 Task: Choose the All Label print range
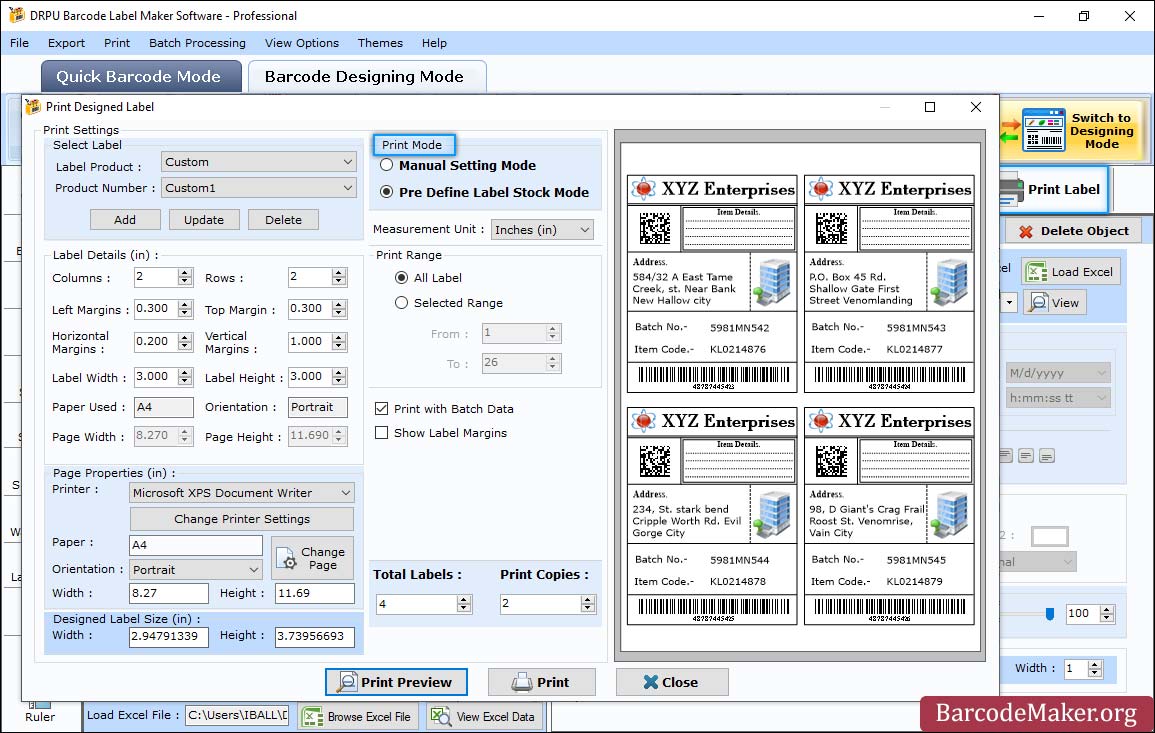point(401,278)
